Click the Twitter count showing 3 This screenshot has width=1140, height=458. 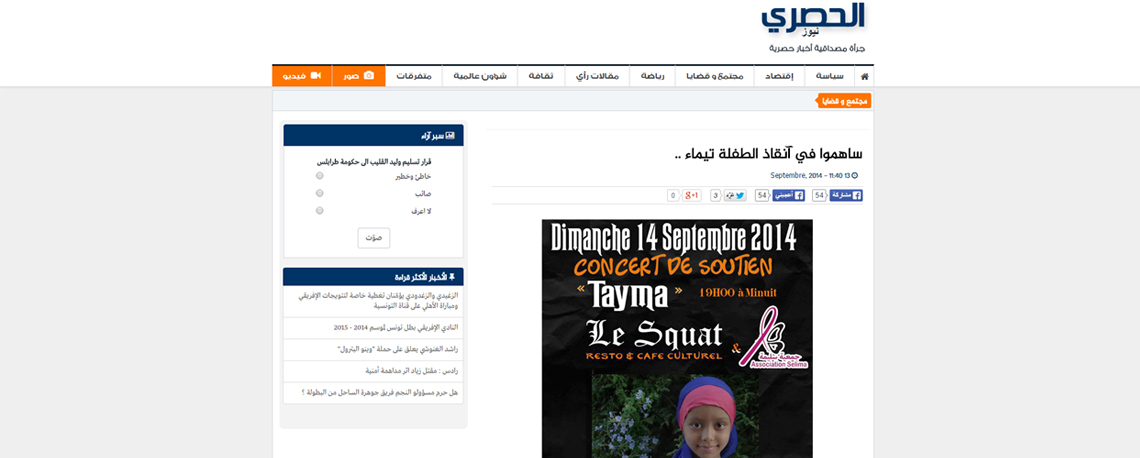[x=715, y=196]
